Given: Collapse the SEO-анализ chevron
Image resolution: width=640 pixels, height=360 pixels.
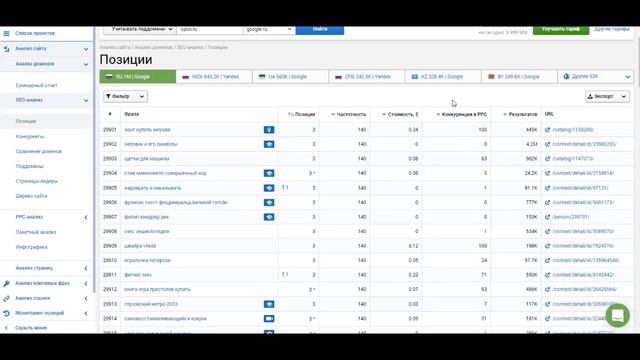Looking at the screenshot, I should (x=86, y=100).
